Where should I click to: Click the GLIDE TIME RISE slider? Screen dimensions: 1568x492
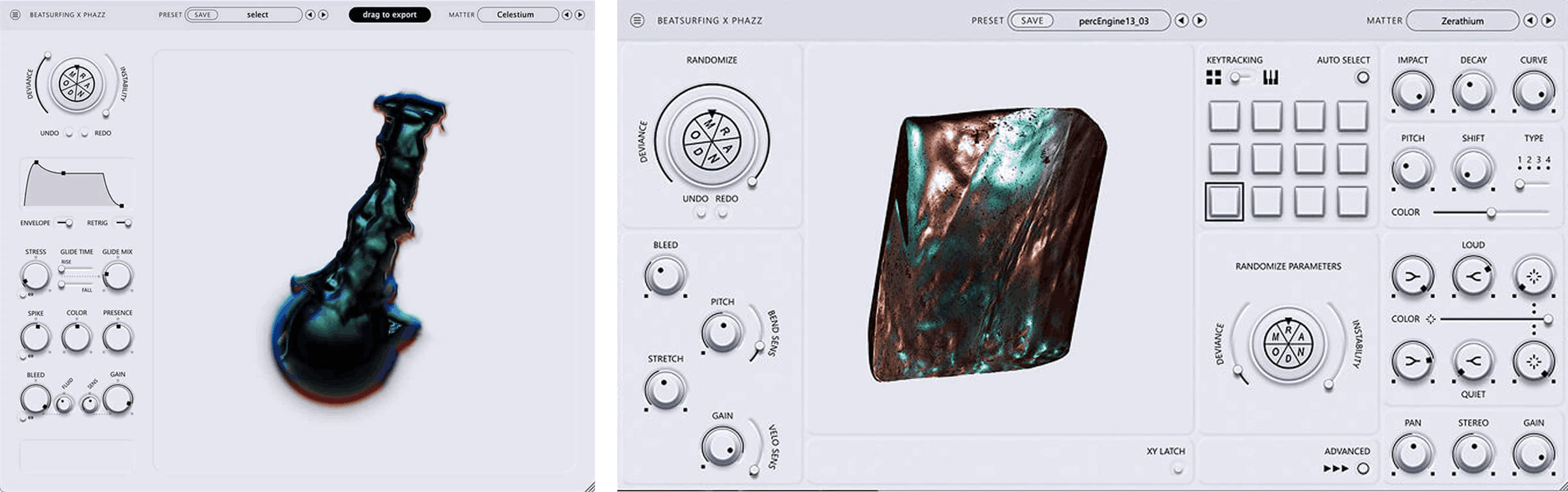[77, 269]
